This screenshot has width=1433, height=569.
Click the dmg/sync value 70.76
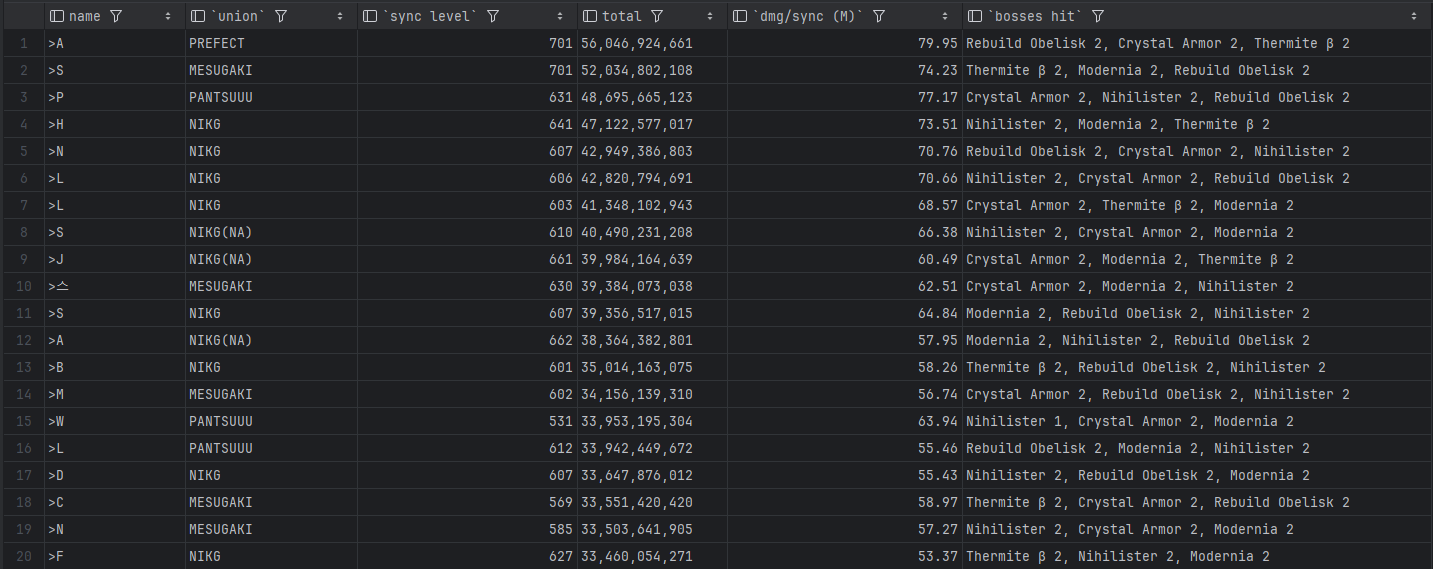(x=938, y=152)
